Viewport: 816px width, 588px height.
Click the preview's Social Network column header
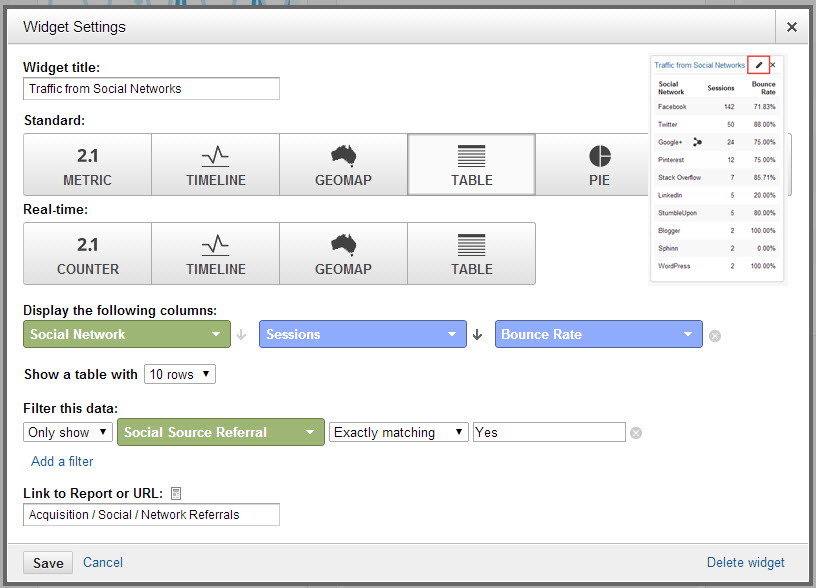pos(671,88)
